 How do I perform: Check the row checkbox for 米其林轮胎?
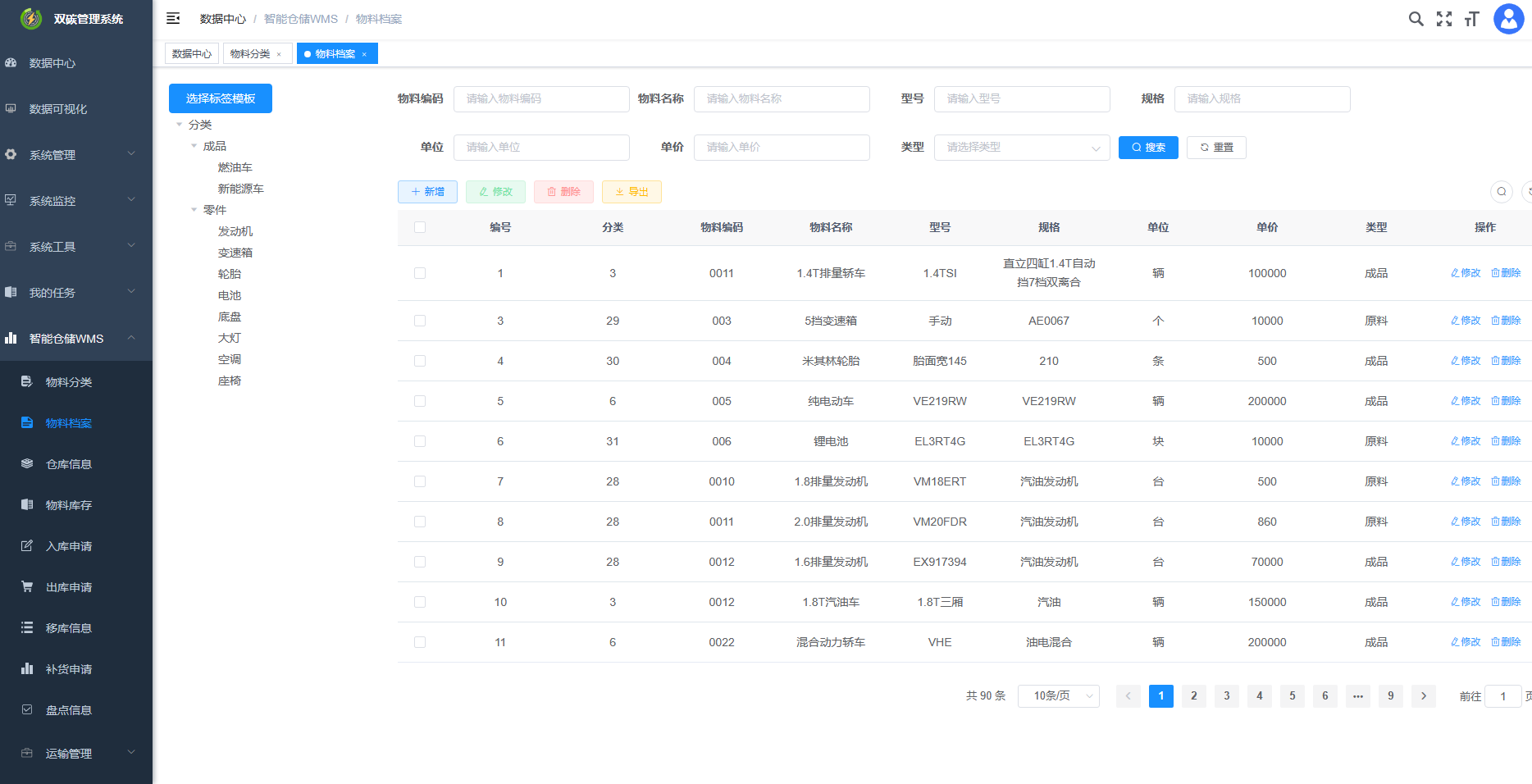(x=420, y=361)
